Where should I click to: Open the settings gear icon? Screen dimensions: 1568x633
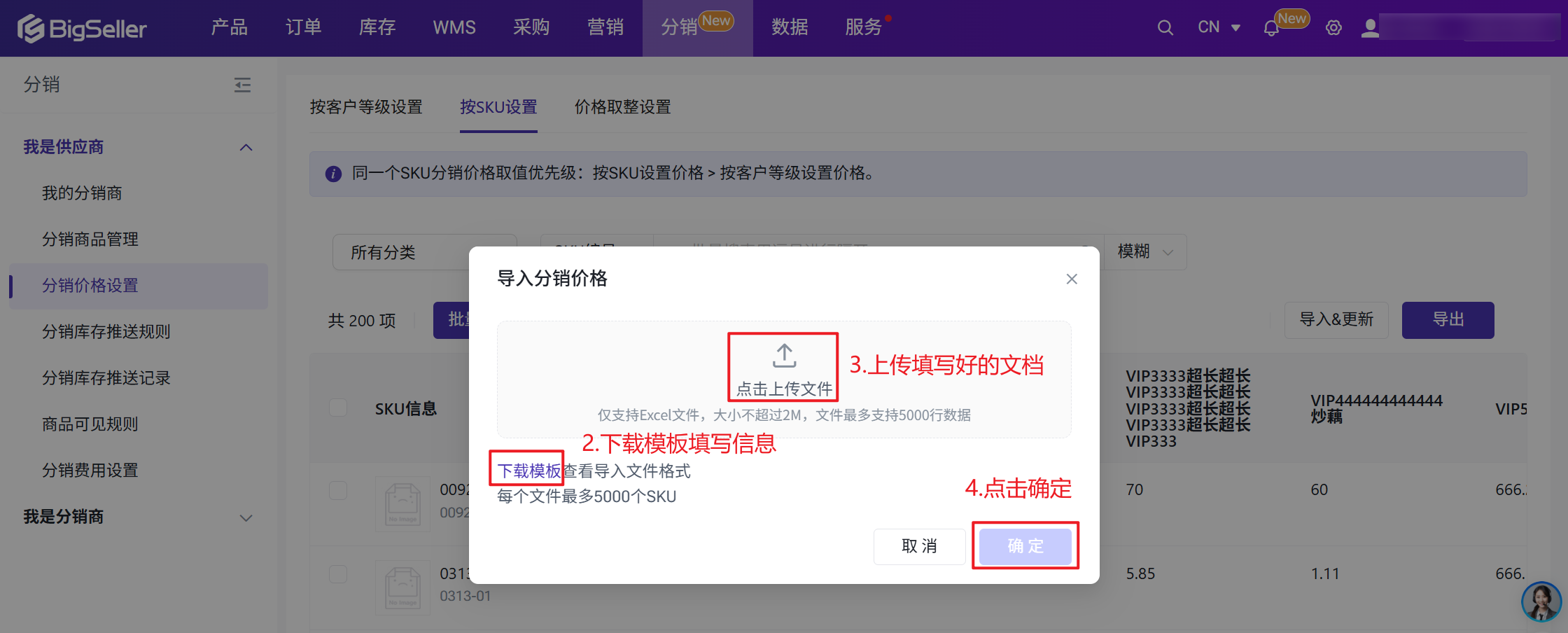[x=1333, y=28]
